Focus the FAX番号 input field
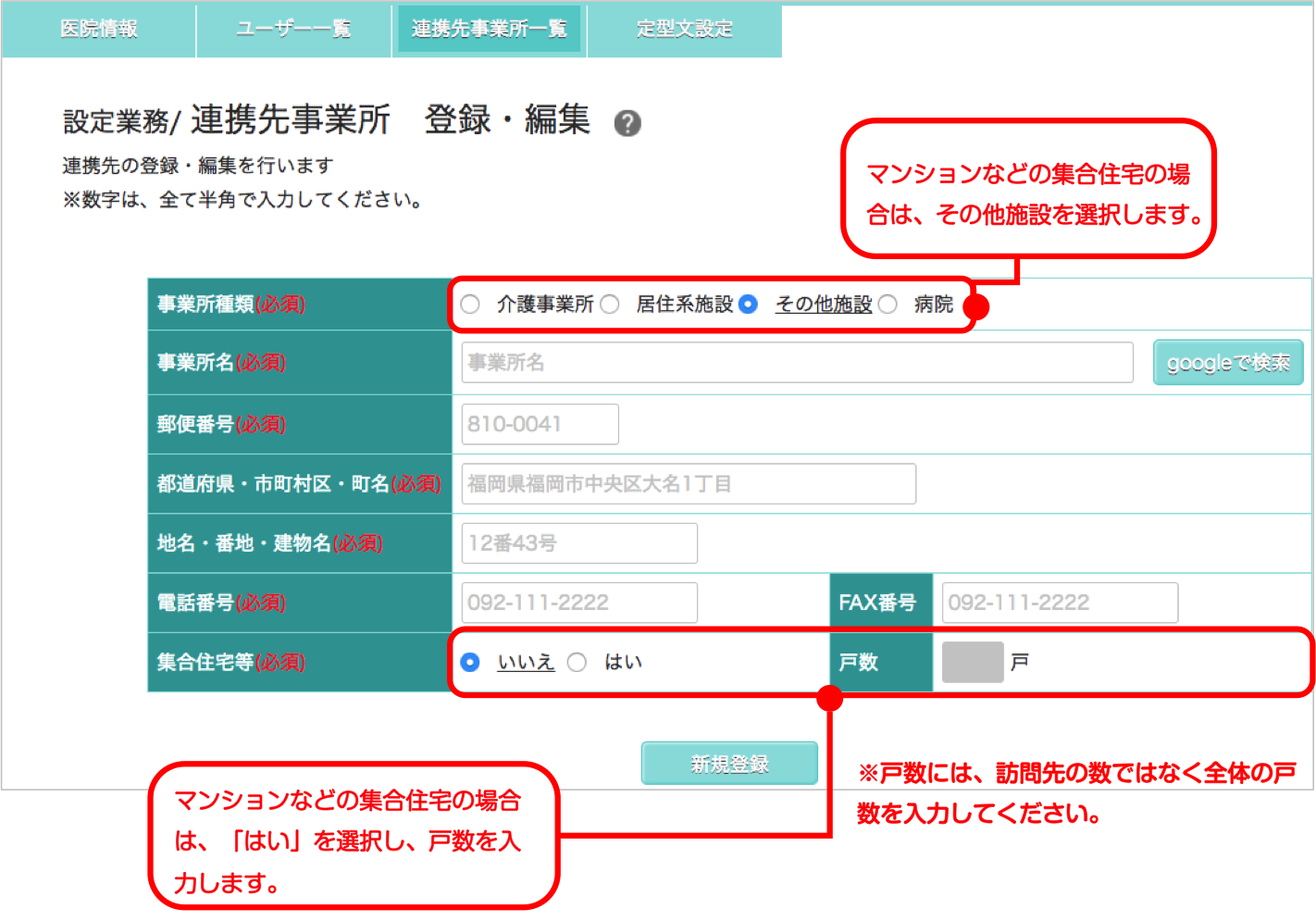Screen dimensions: 1316x921 (x=1060, y=603)
